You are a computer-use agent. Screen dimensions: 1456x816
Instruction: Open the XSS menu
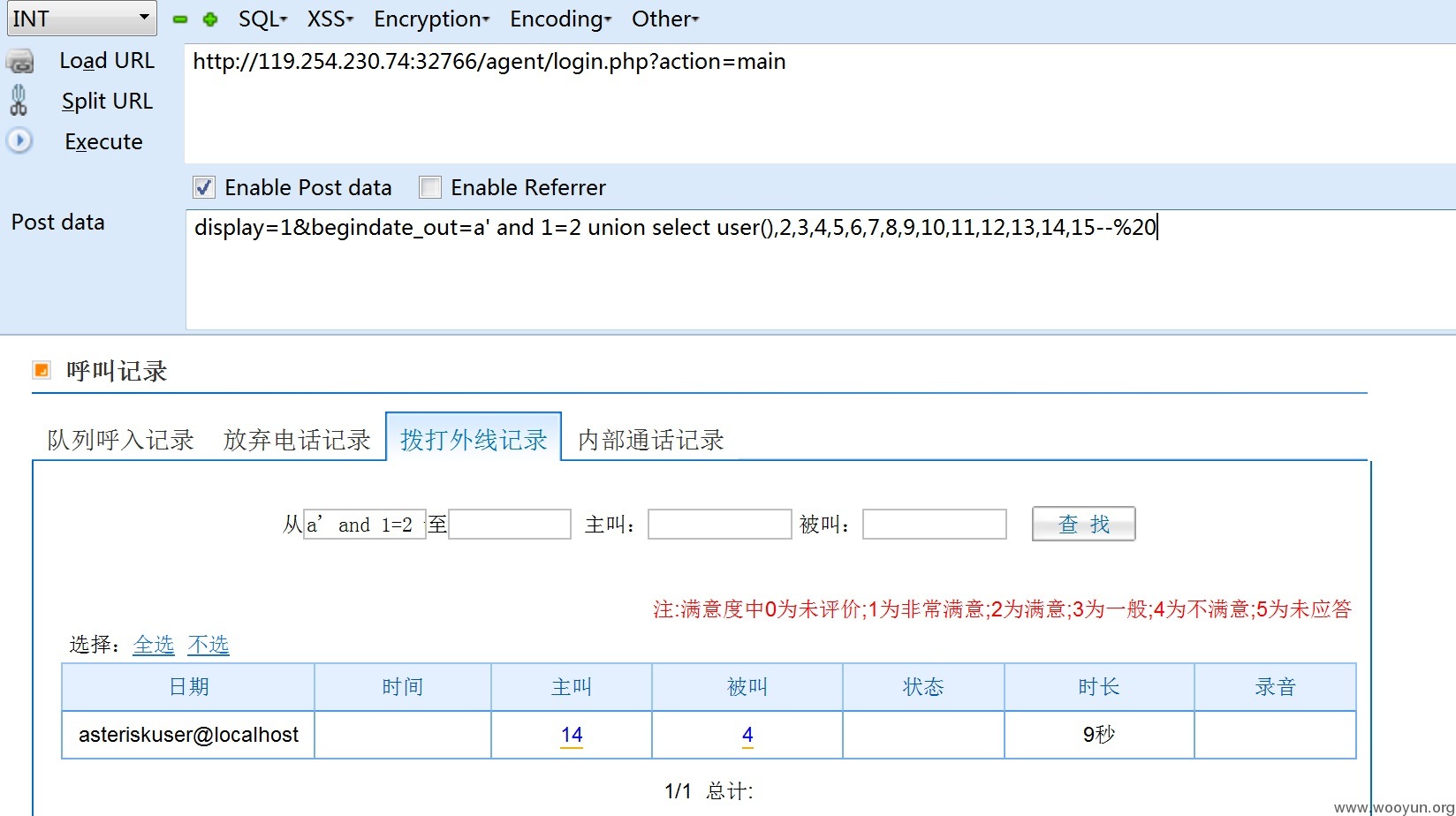coord(330,19)
